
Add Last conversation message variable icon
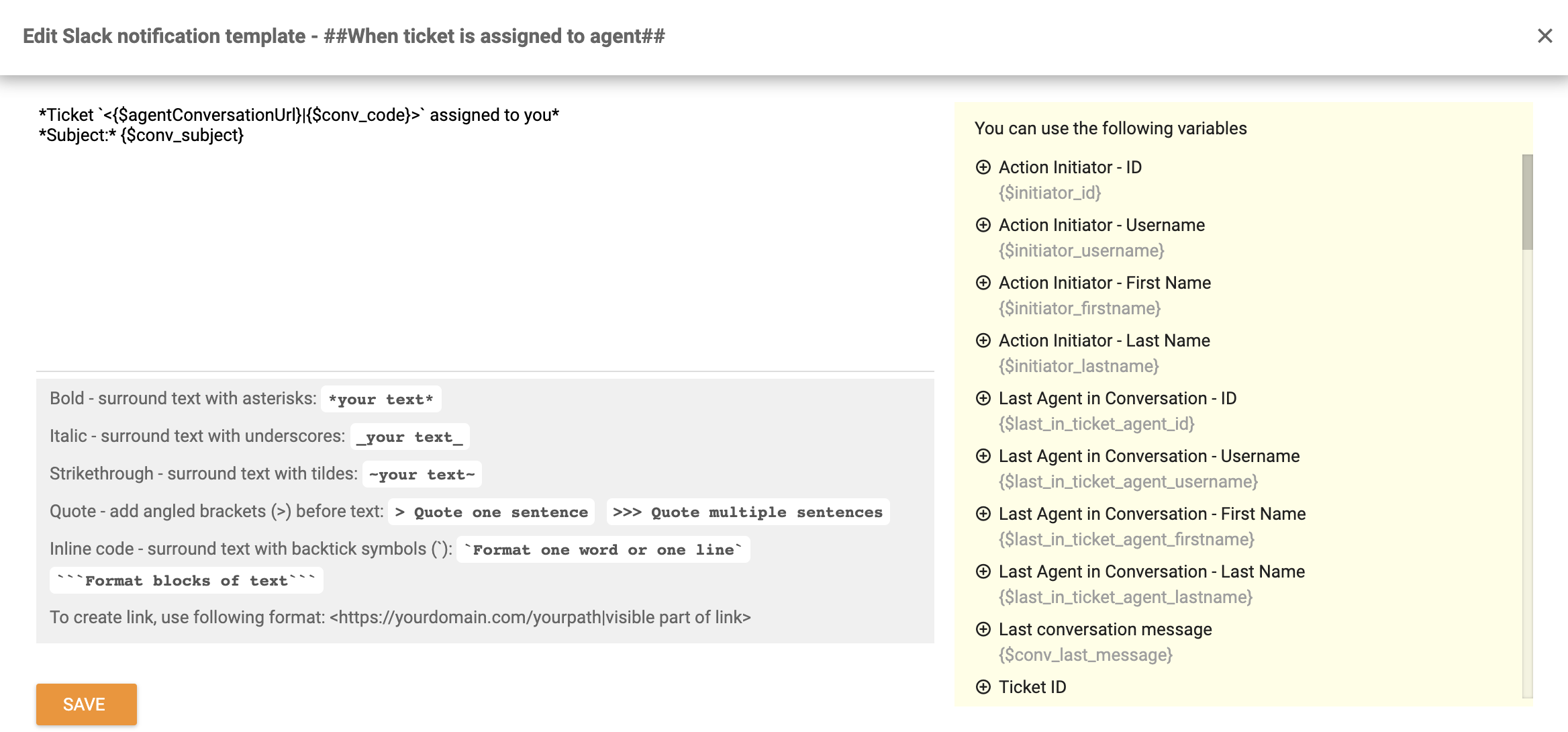(x=983, y=629)
